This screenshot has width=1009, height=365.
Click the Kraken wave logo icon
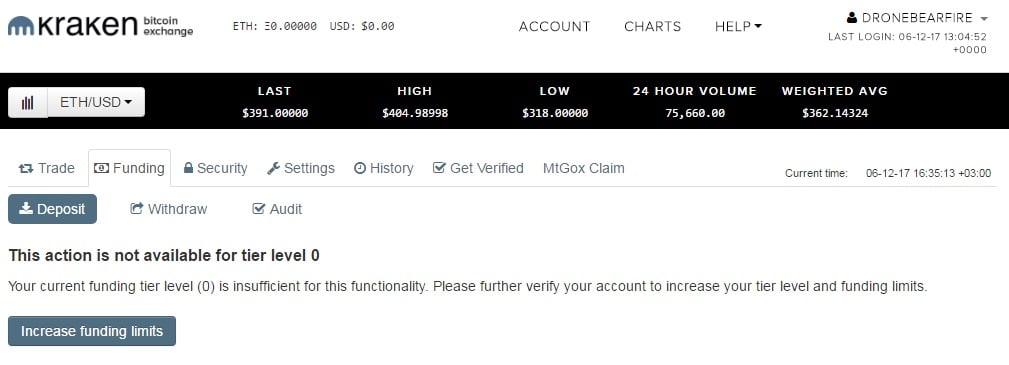pos(21,26)
